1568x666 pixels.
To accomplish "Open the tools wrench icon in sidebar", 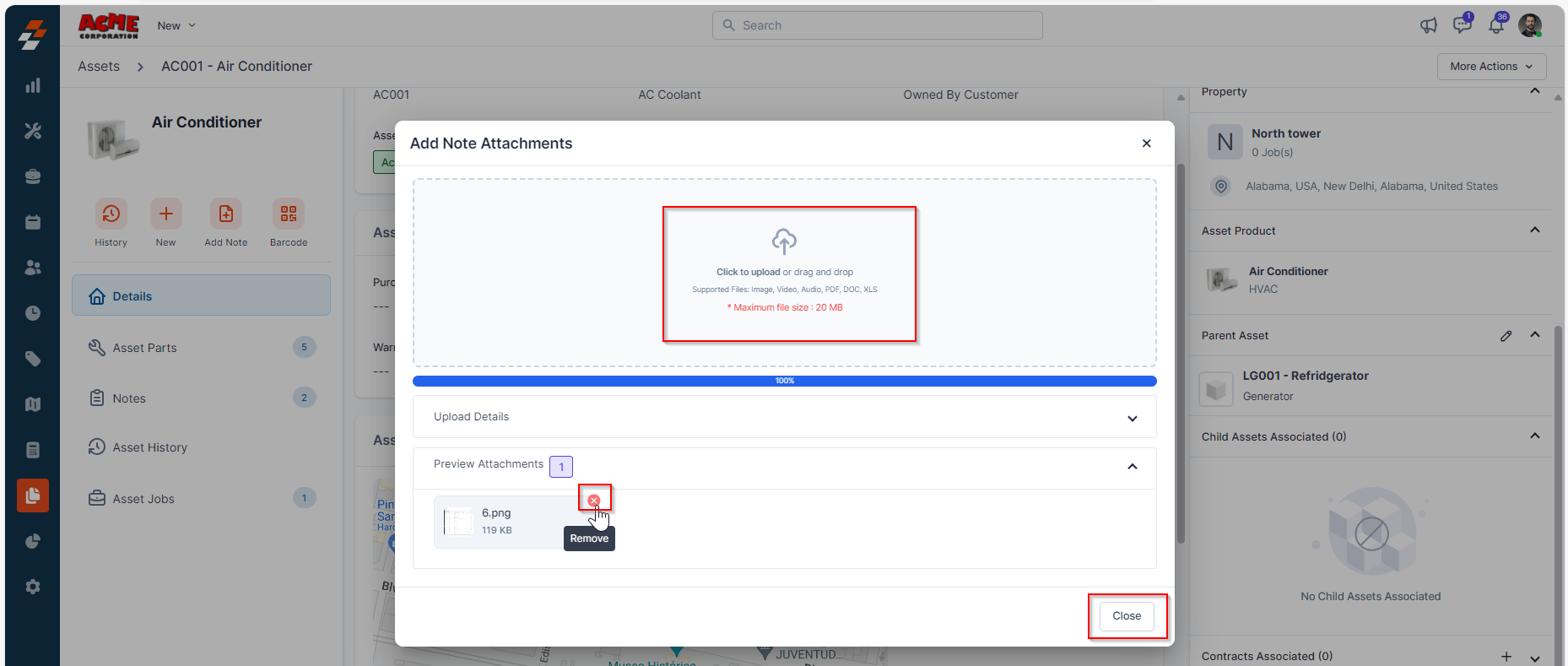I will click(33, 131).
